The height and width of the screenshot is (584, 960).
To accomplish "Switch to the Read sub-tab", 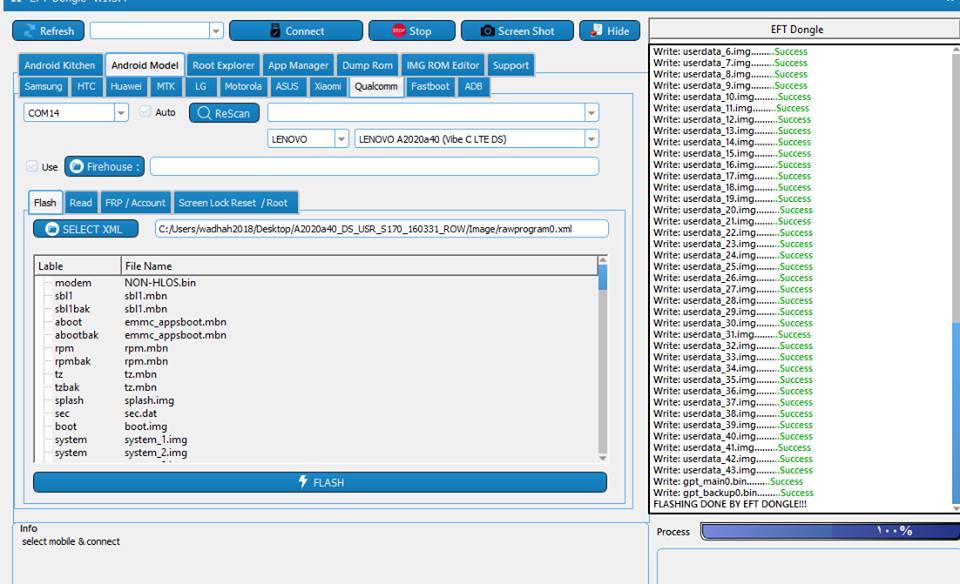I will [81, 202].
